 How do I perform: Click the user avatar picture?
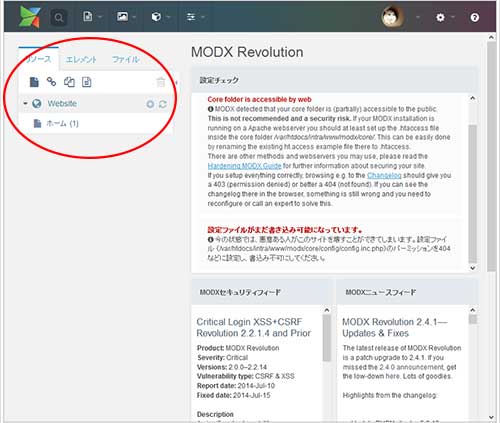tap(392, 17)
